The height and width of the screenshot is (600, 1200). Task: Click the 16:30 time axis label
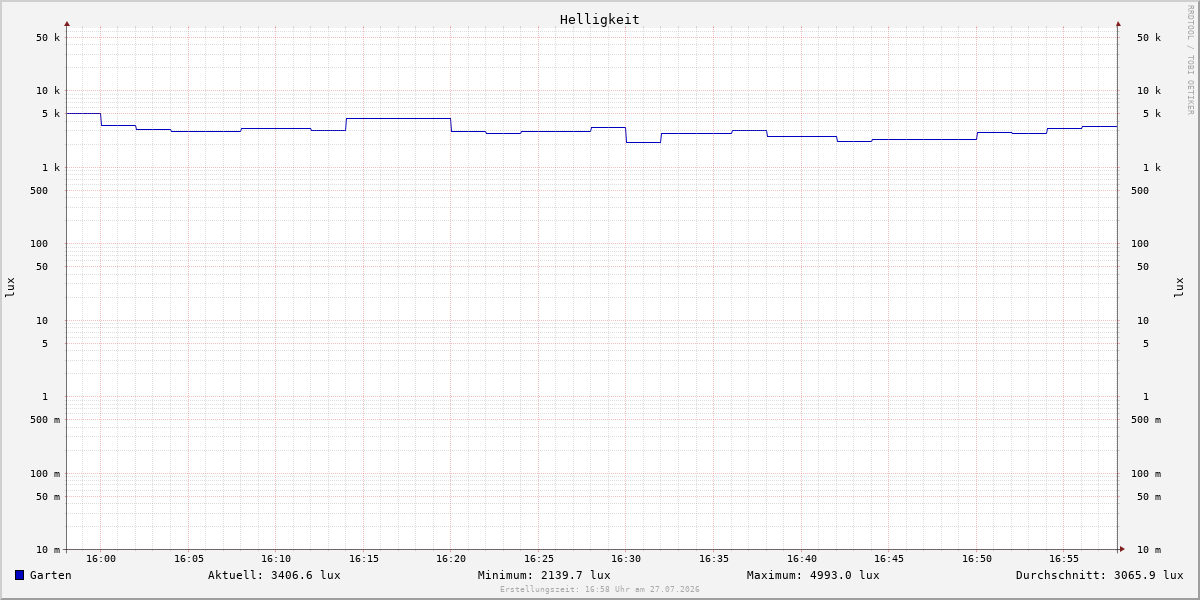[626, 559]
